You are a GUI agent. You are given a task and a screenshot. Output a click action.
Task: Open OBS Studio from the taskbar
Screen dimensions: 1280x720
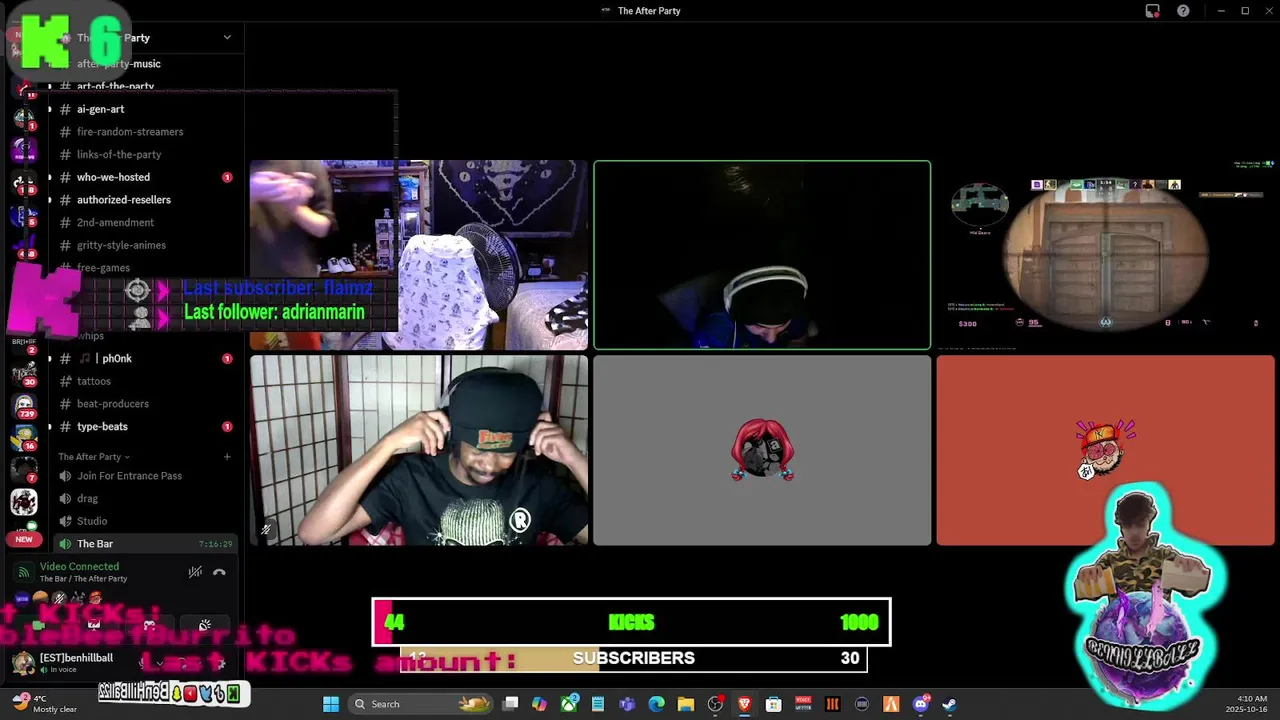[x=715, y=704]
